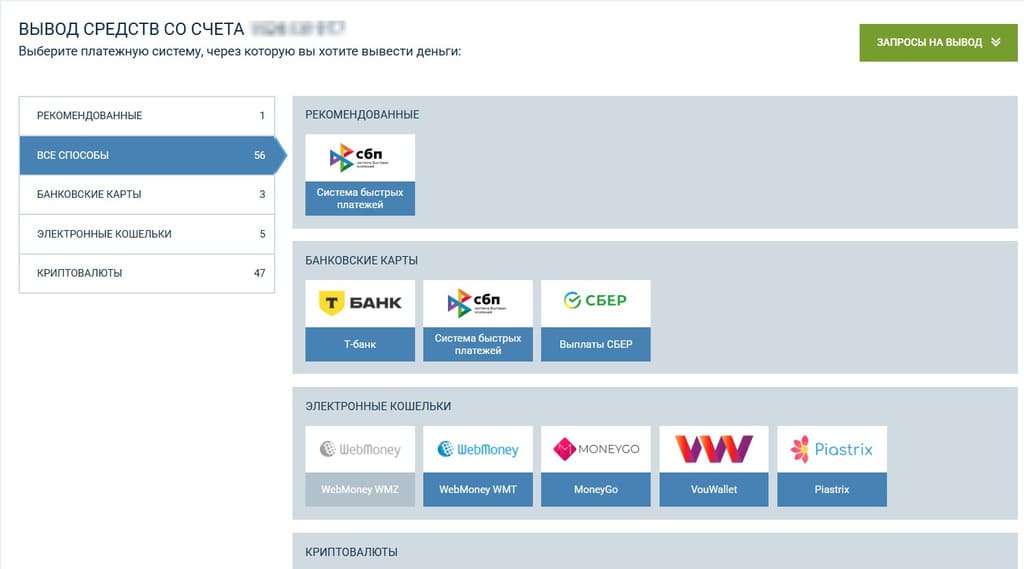Click the count 47 in Криптовалюты
This screenshot has height=569, width=1024.
point(260,273)
